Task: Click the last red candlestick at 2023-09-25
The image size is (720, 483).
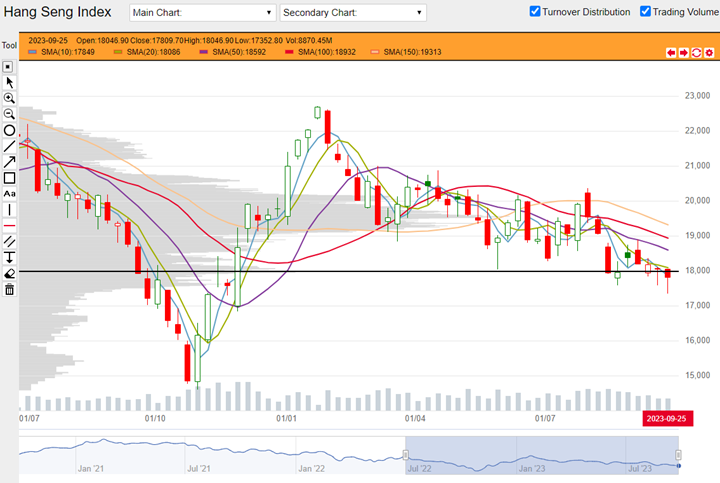Action: tap(668, 274)
